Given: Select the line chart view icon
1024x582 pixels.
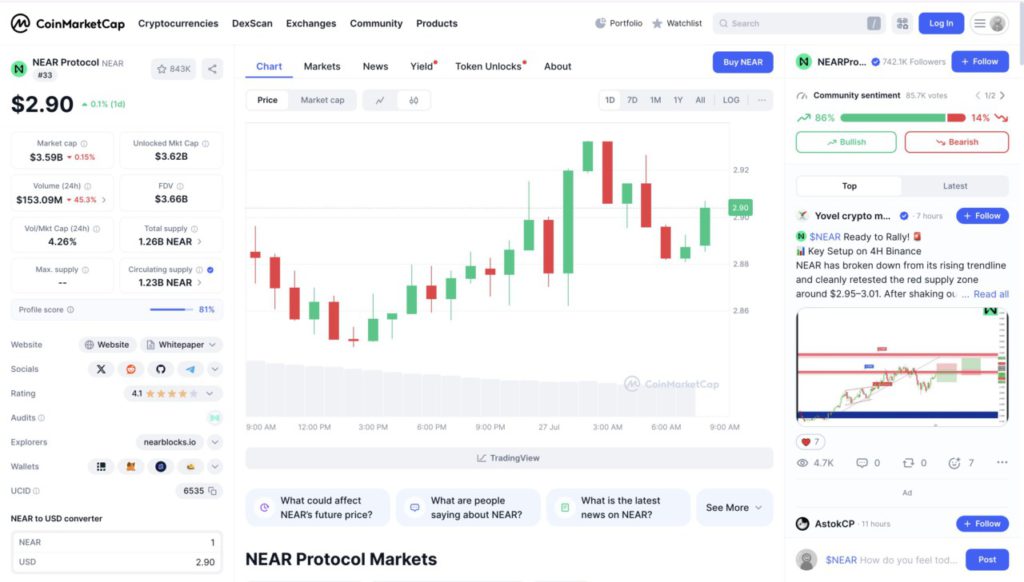Looking at the screenshot, I should [380, 100].
